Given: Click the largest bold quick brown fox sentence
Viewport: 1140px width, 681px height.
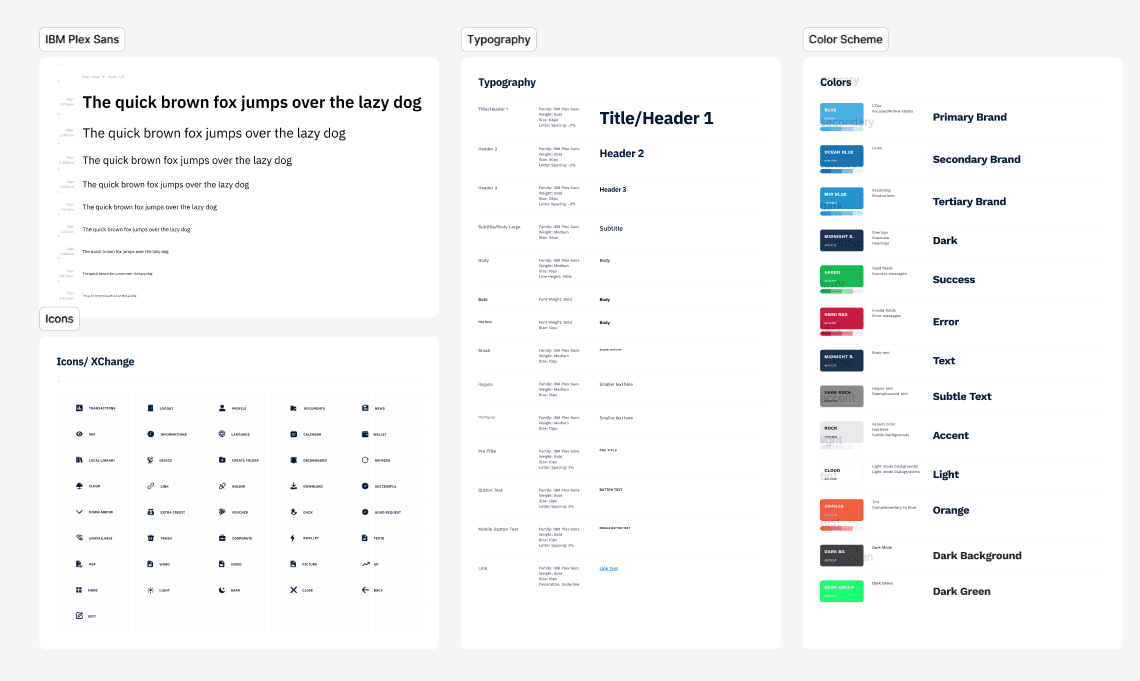Looking at the screenshot, I should coord(252,102).
